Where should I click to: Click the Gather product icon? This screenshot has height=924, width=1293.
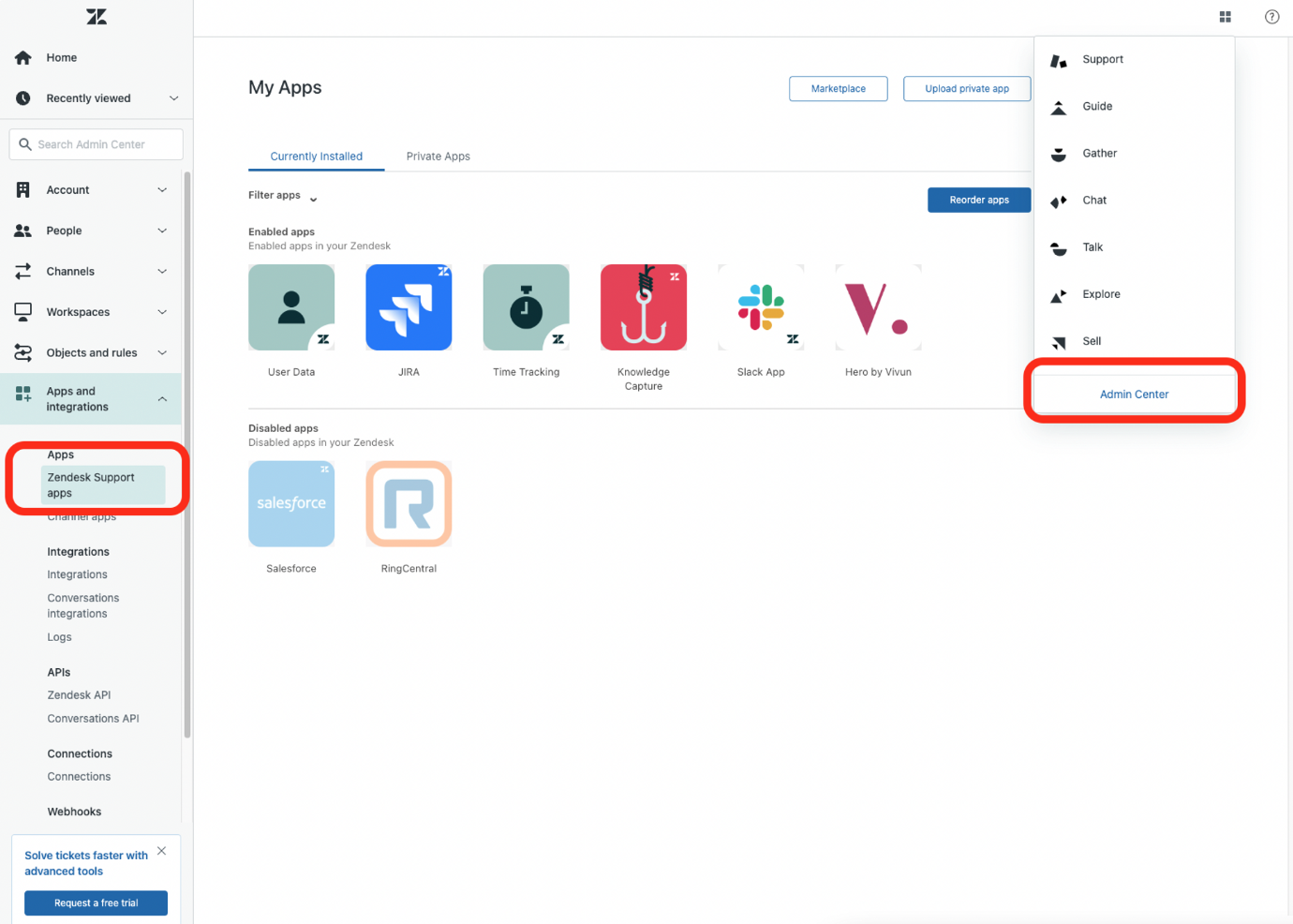1059,155
